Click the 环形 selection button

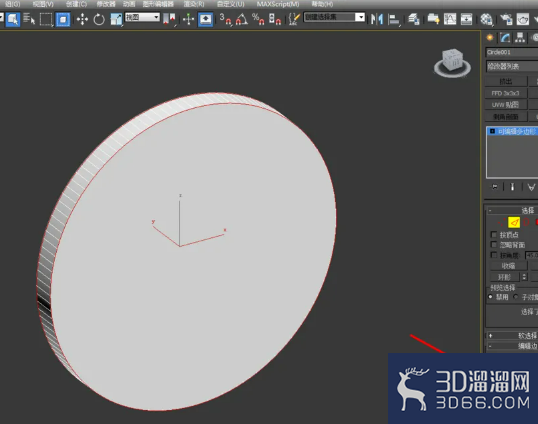point(505,277)
